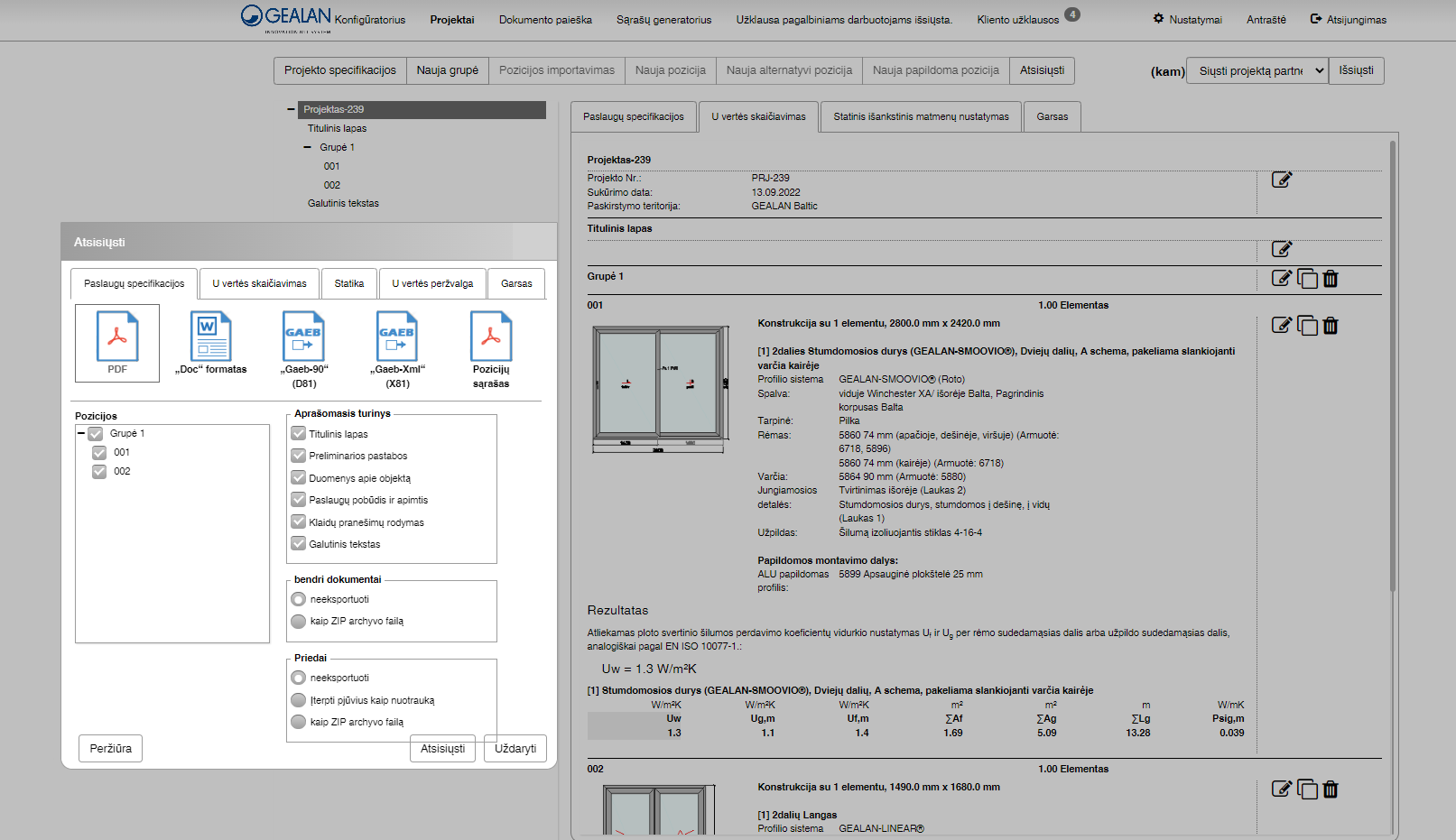Viewport: 1456px width, 840px height.
Task: Edit the Titulinis lapas section
Action: 1282,249
